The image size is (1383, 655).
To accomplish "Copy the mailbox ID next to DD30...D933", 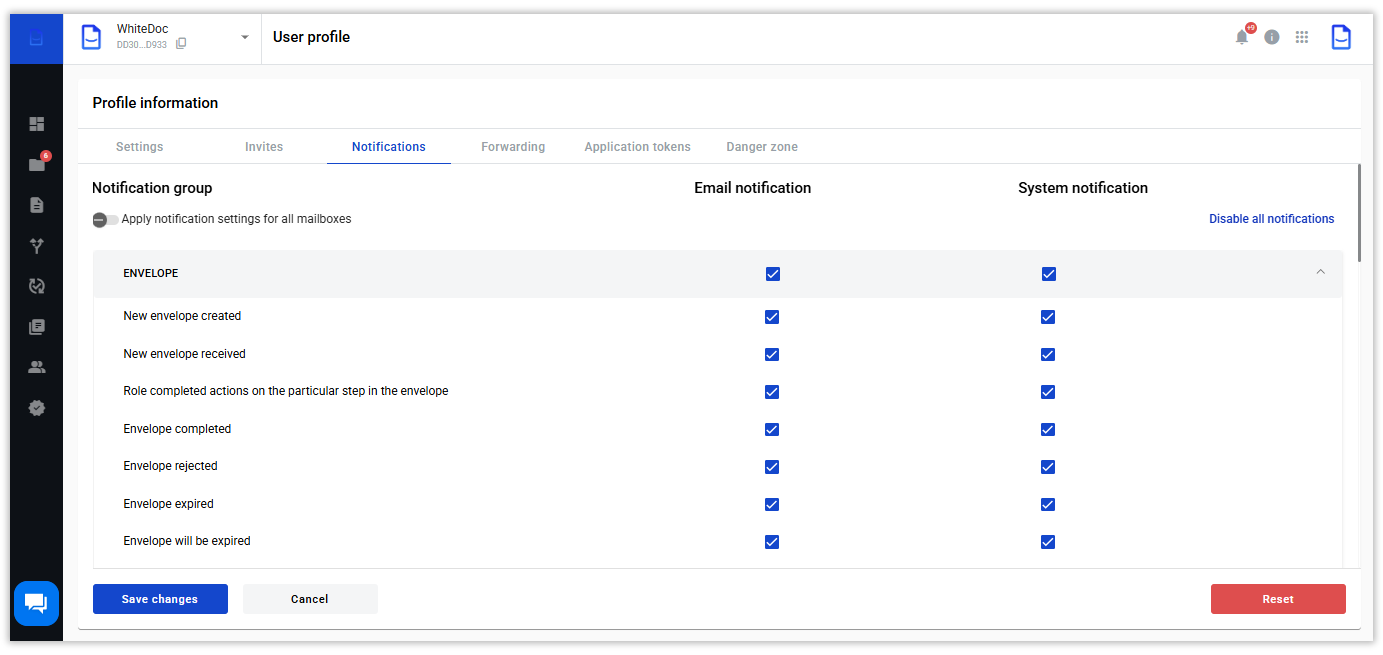I will click(x=181, y=44).
